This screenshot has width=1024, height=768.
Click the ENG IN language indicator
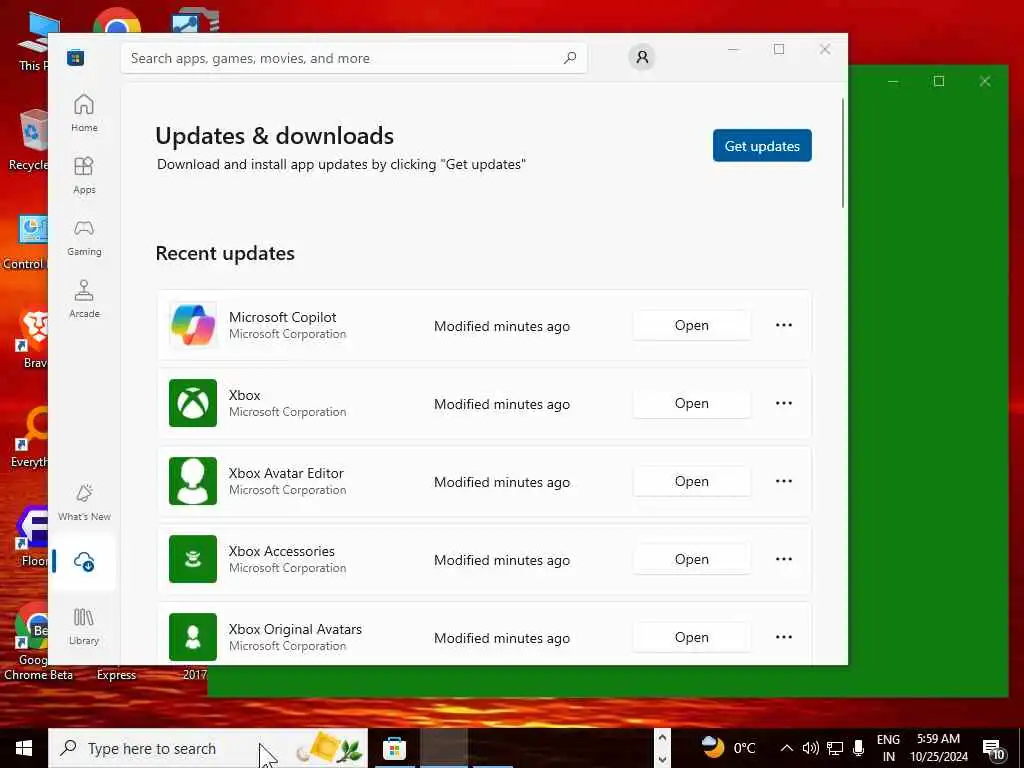point(888,748)
